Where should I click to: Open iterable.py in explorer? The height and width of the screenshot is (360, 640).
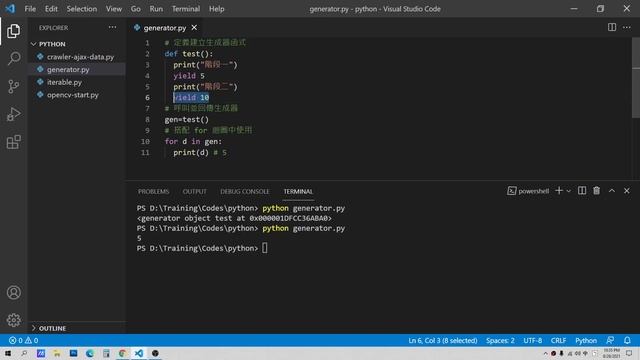[x=64, y=82]
